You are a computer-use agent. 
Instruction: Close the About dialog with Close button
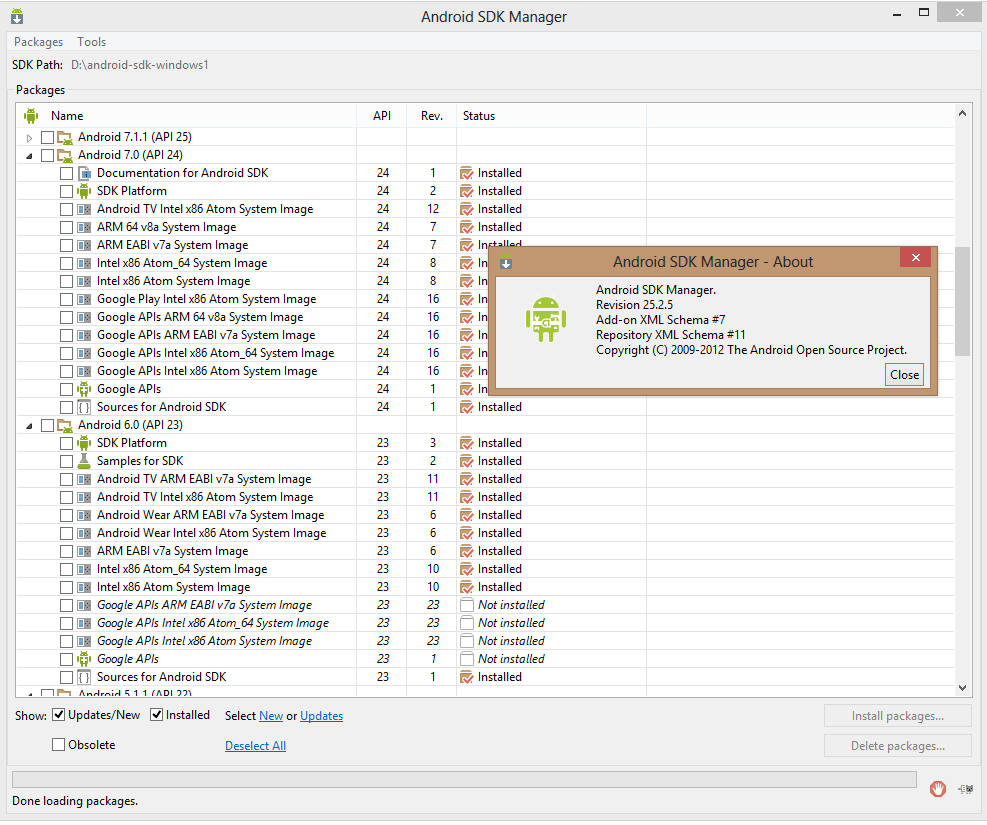point(904,375)
